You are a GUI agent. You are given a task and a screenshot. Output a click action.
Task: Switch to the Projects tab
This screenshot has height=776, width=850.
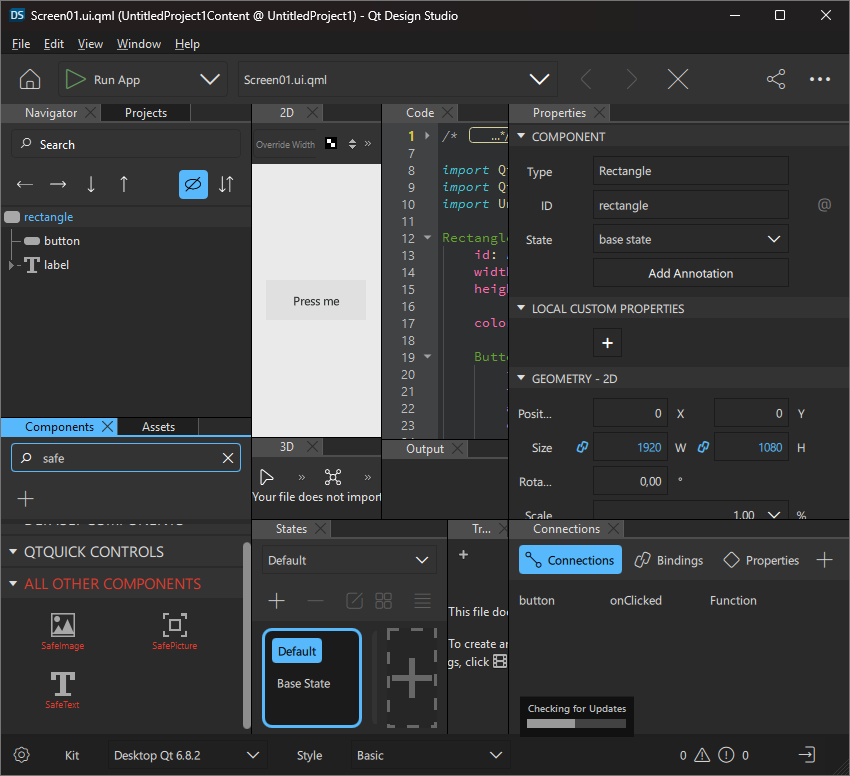tap(146, 113)
